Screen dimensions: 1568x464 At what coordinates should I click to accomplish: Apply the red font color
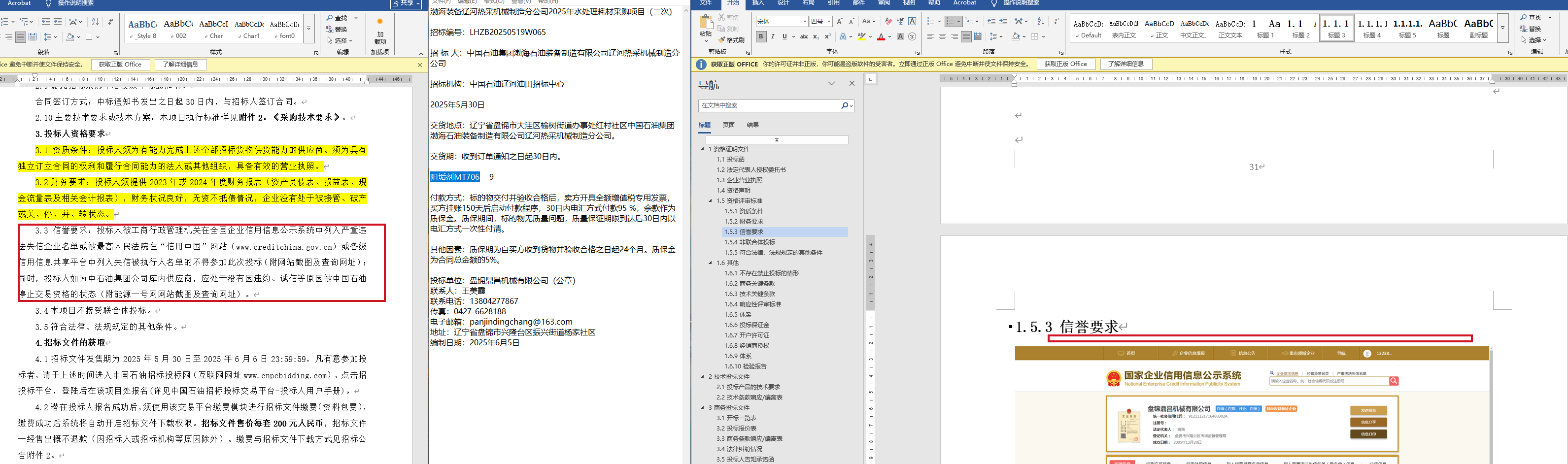881,37
